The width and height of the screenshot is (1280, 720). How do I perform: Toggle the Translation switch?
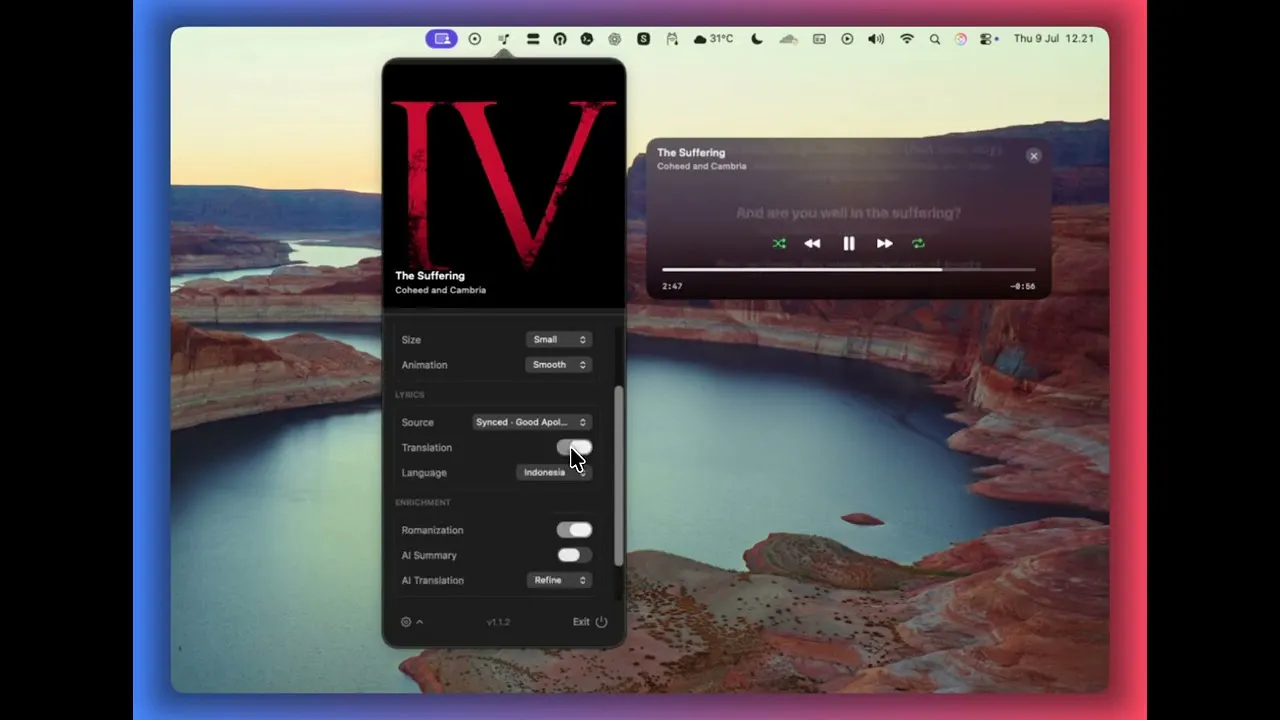pyautogui.click(x=575, y=447)
